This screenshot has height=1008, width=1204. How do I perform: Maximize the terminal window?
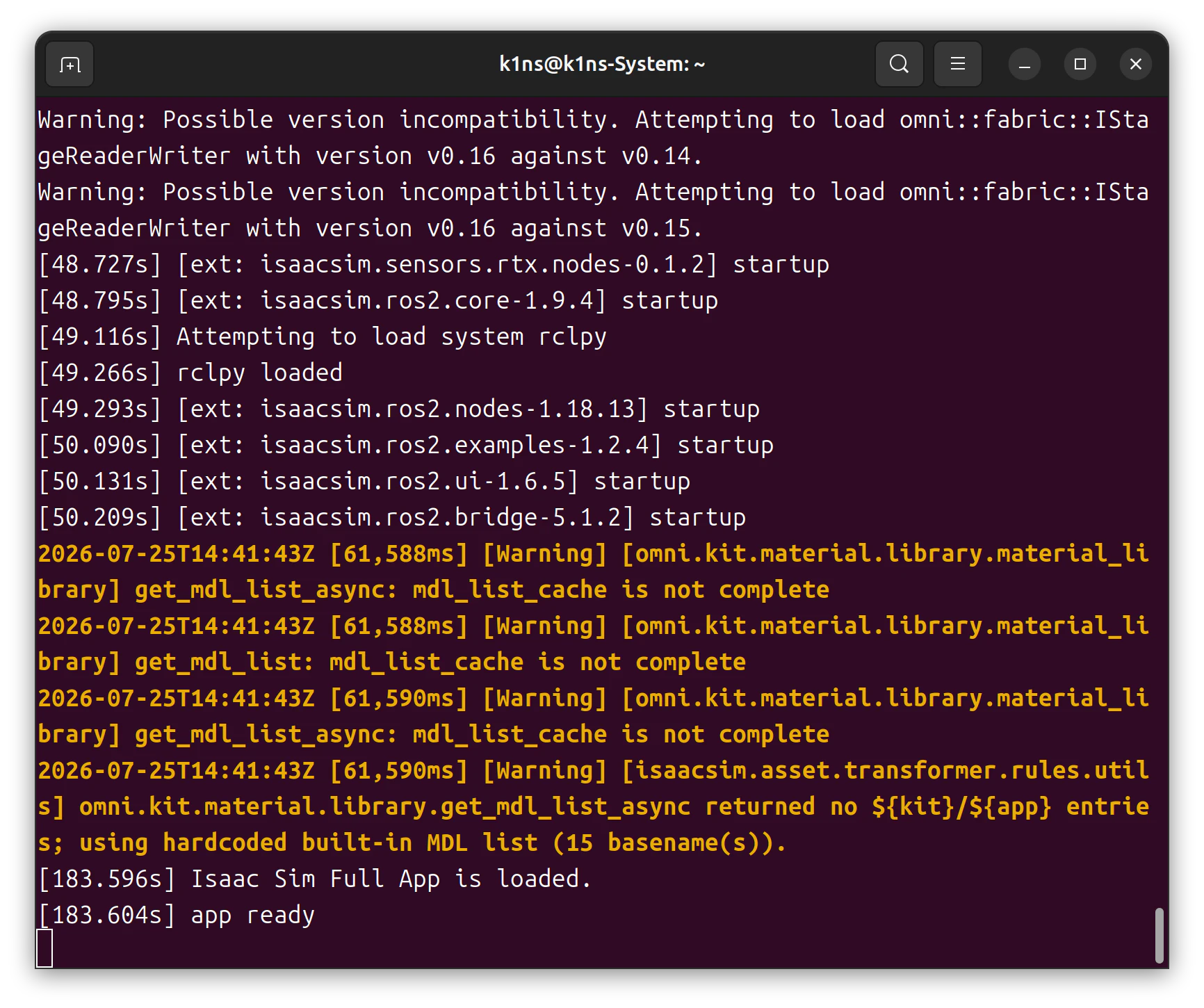1080,65
